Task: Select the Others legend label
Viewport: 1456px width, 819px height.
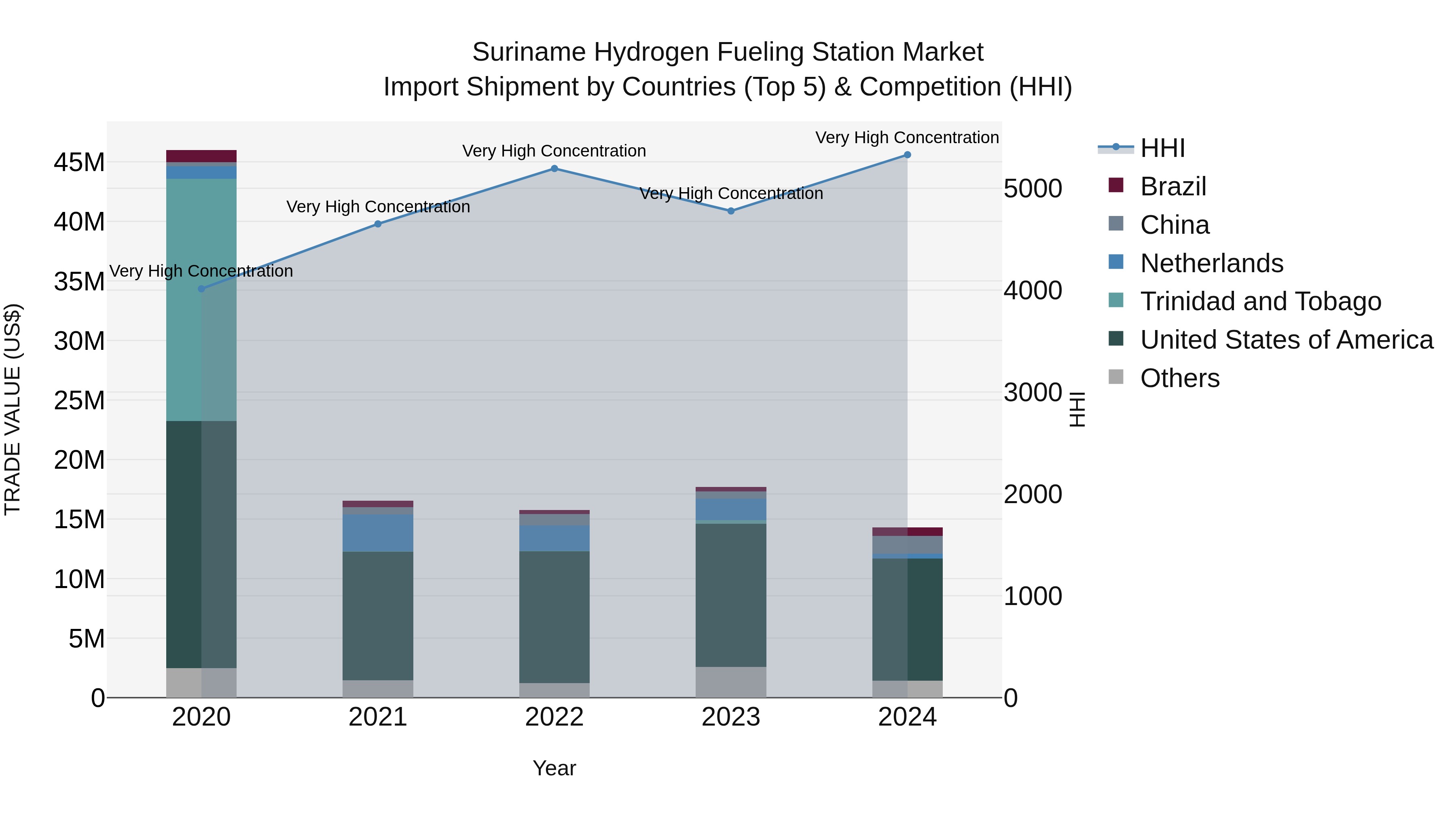Action: (x=1180, y=378)
